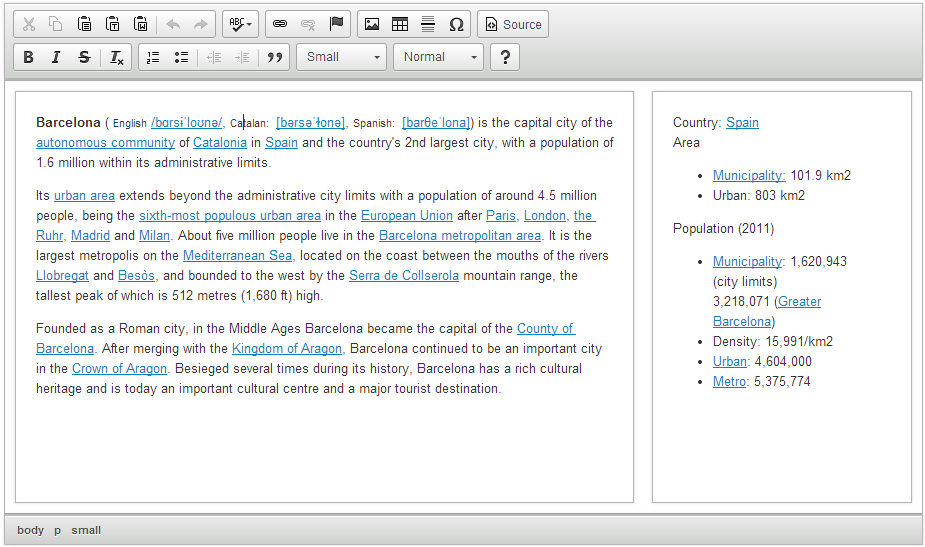Click the 'sixth-most populous urban area' link
The image size is (925, 547).
click(x=230, y=216)
